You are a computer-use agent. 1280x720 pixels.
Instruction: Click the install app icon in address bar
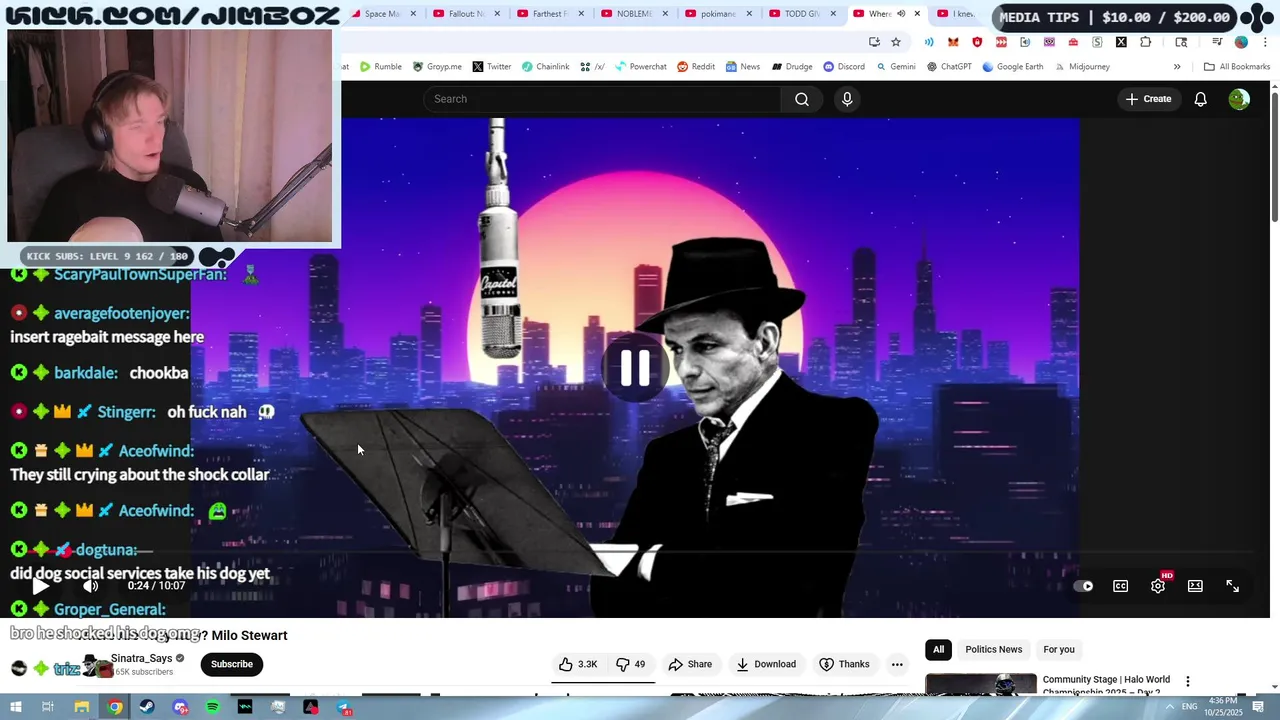point(874,42)
